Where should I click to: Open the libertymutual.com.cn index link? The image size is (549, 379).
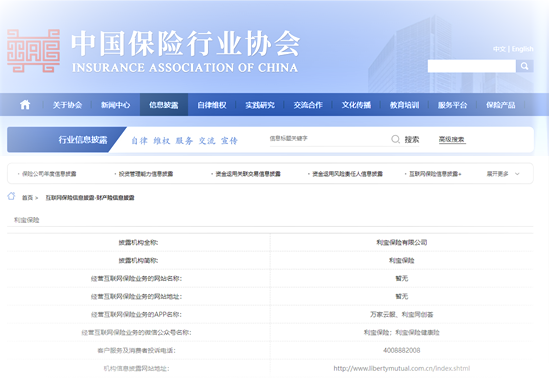pyautogui.click(x=402, y=368)
